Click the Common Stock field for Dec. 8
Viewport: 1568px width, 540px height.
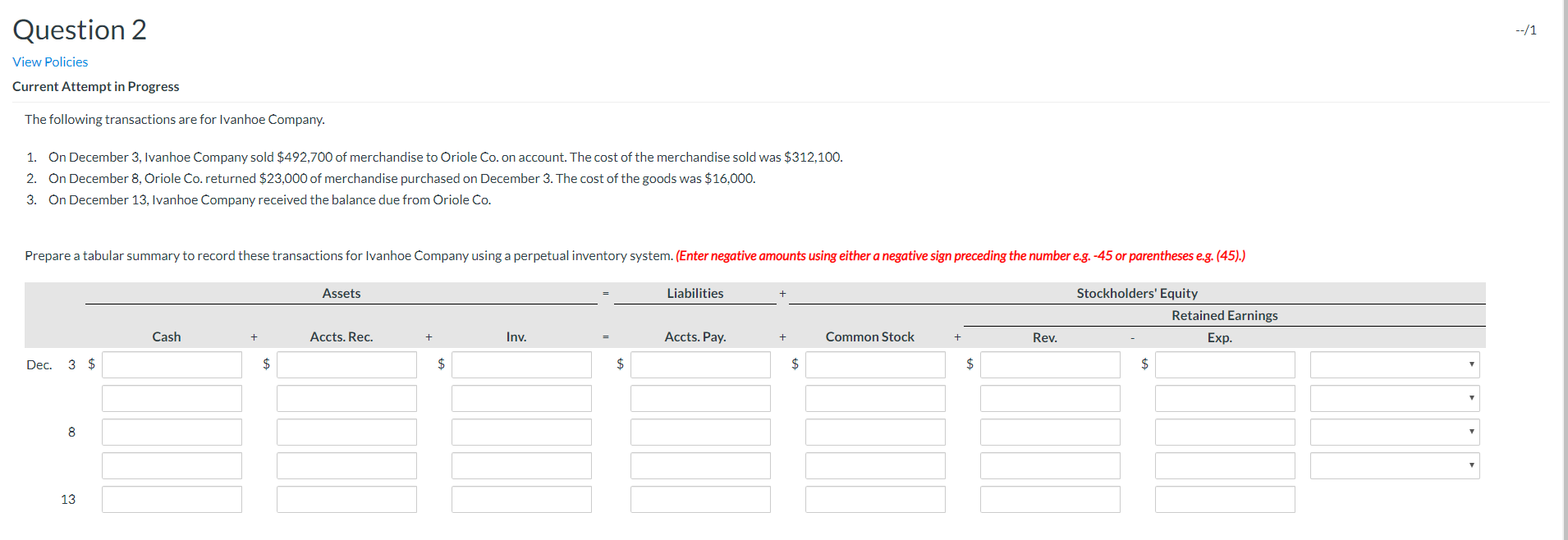coord(875,432)
